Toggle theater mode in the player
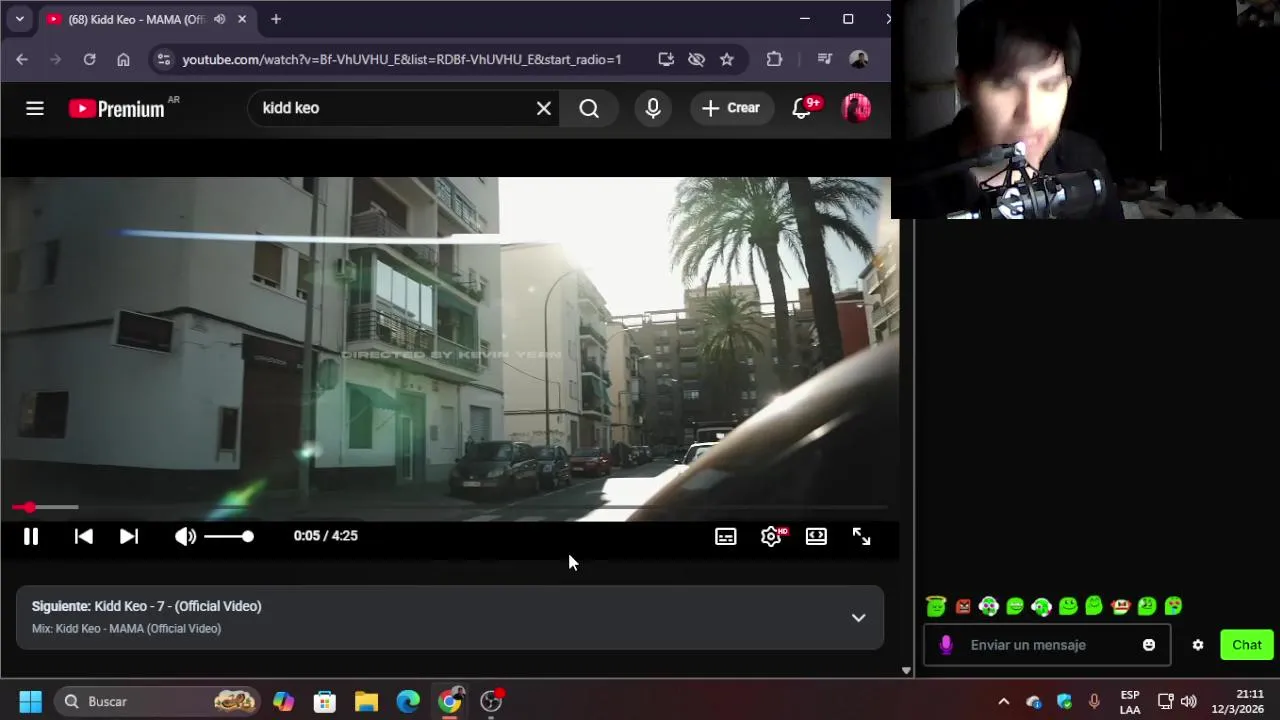The width and height of the screenshot is (1280, 720). pos(816,537)
